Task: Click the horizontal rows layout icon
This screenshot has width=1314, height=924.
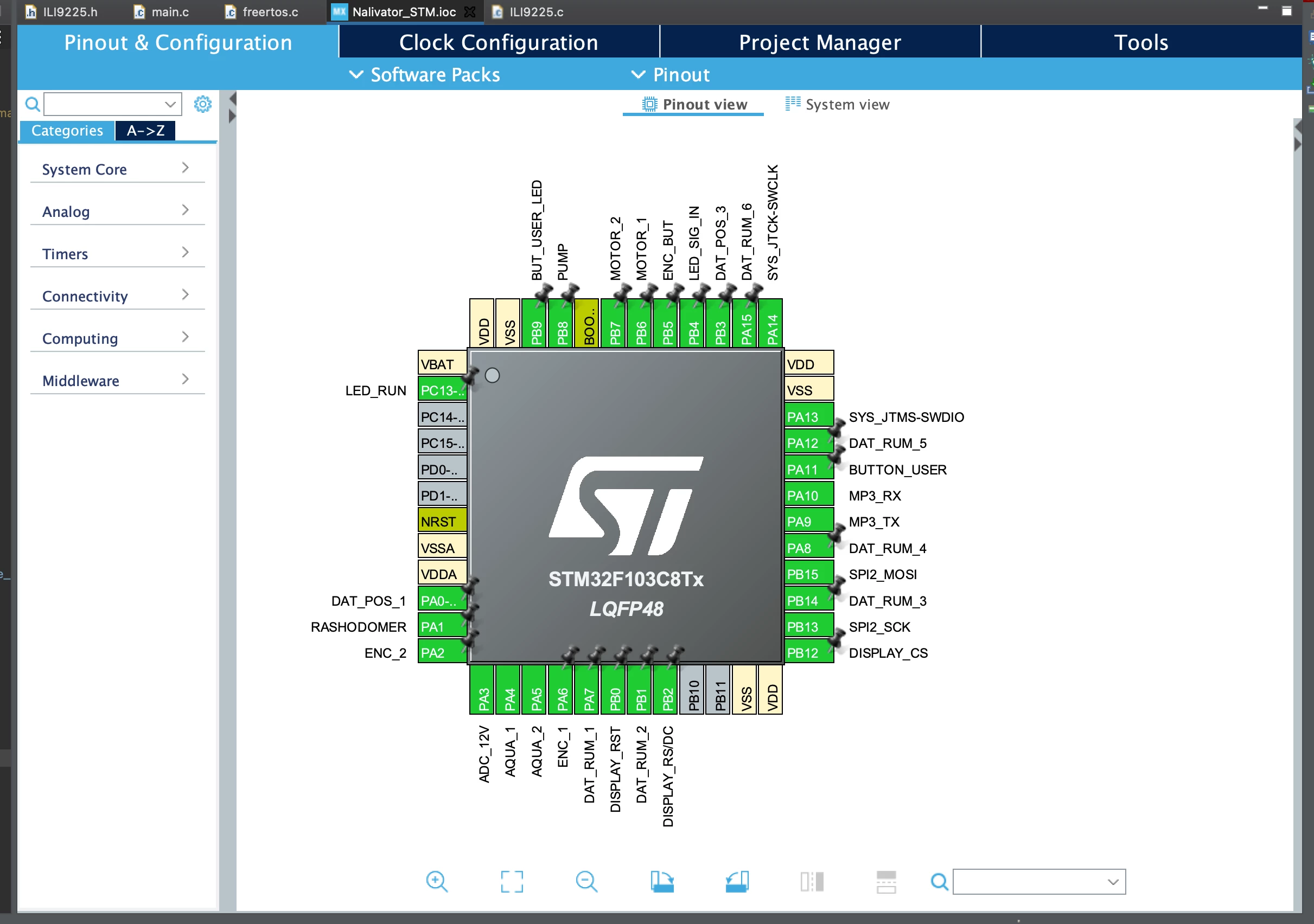Action: click(886, 881)
